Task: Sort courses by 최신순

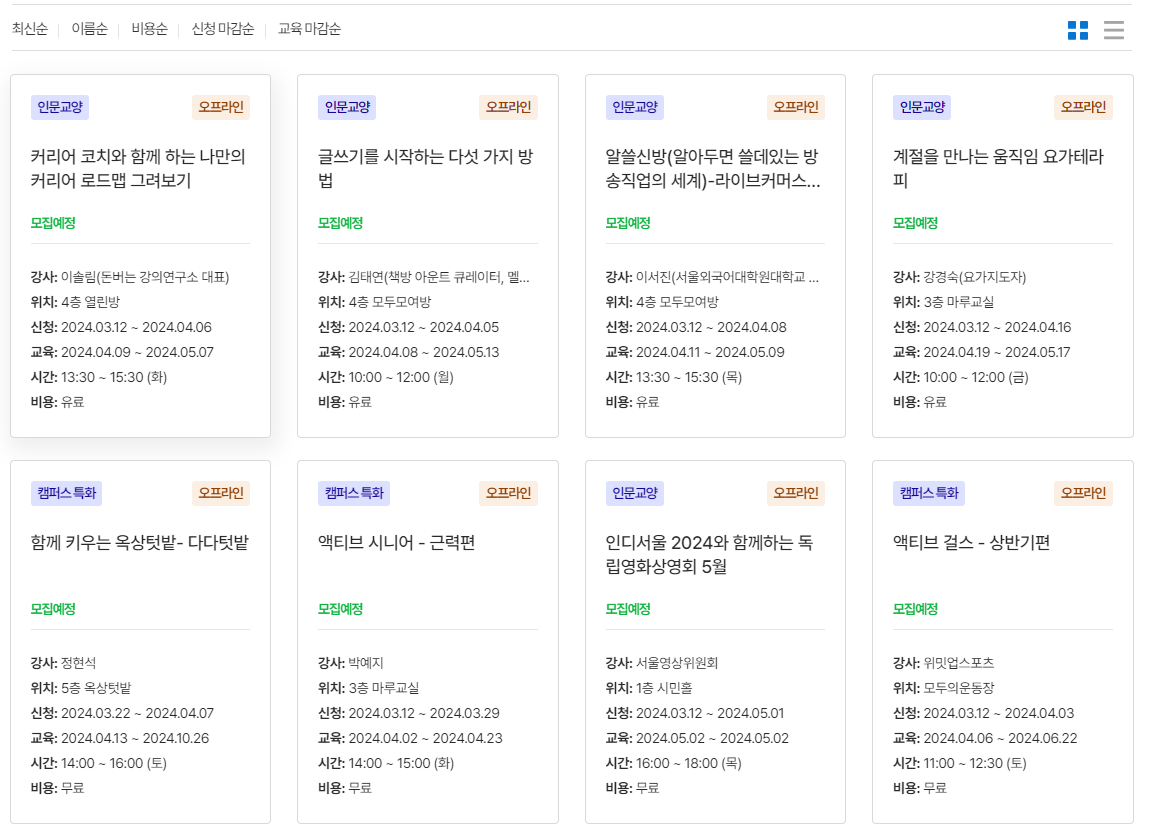Action: (x=28, y=29)
